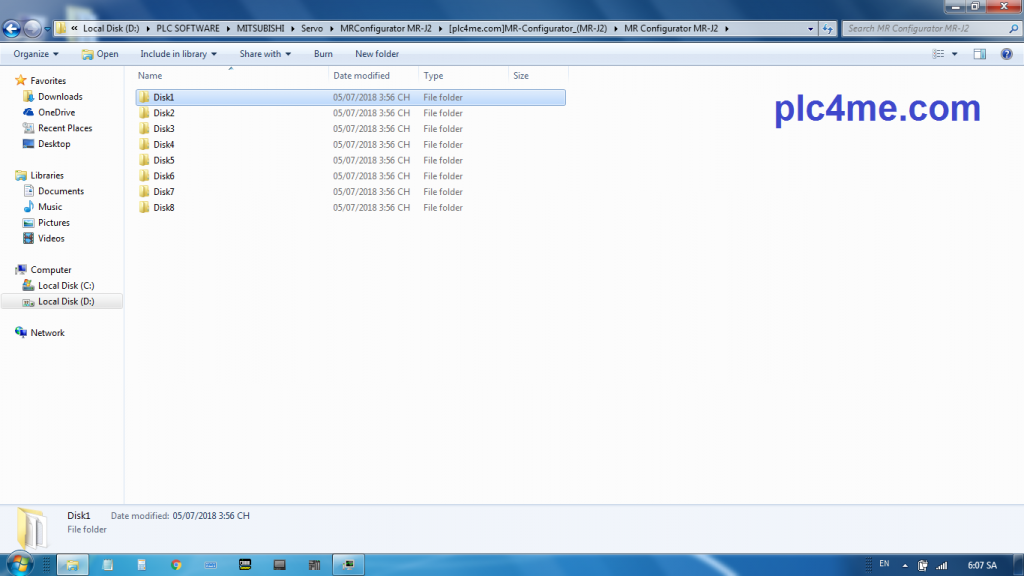Toggle the preview pane icon
The height and width of the screenshot is (576, 1024).
[x=980, y=54]
